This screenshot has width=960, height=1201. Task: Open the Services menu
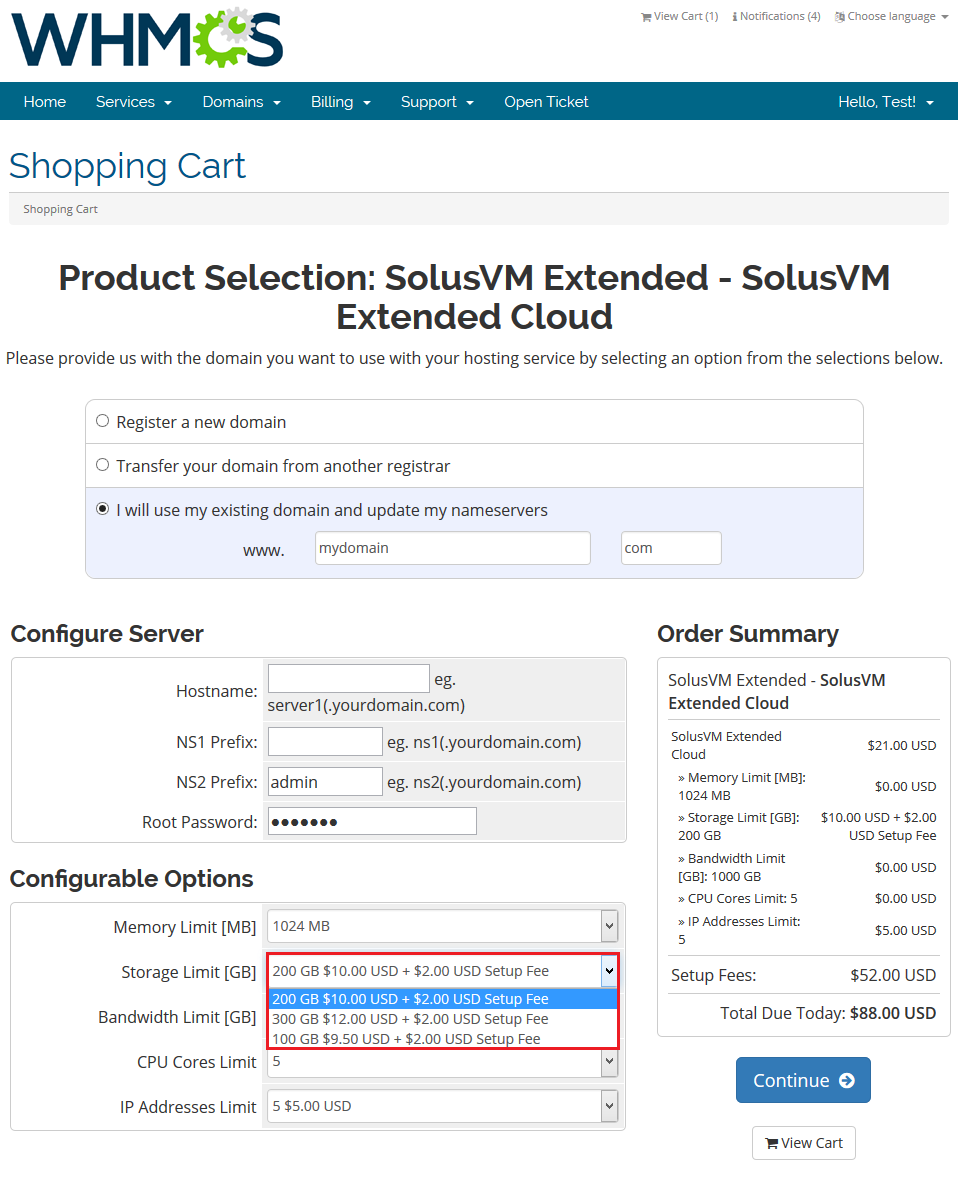(x=134, y=102)
